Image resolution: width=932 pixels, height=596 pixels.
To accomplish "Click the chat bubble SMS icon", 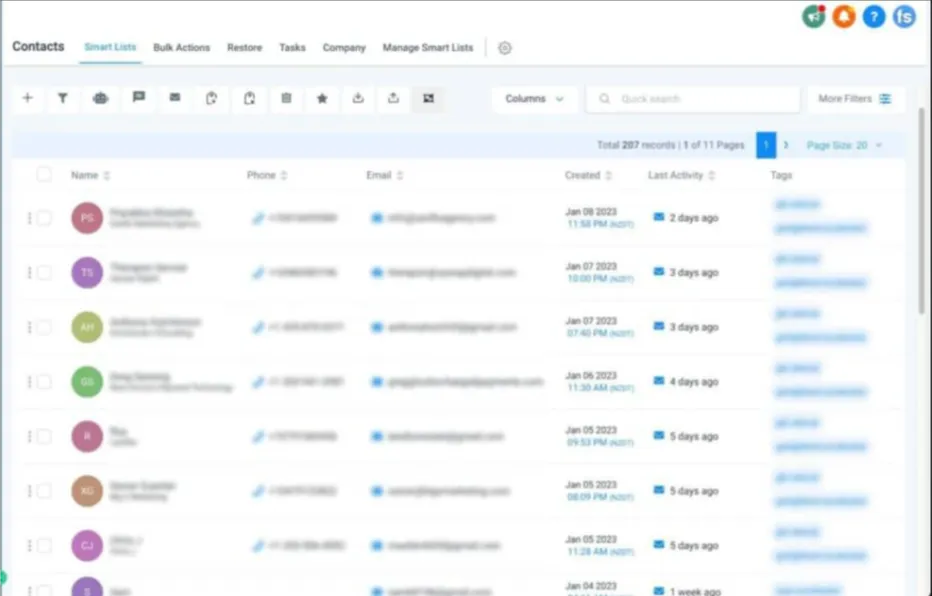I will pyautogui.click(x=138, y=97).
